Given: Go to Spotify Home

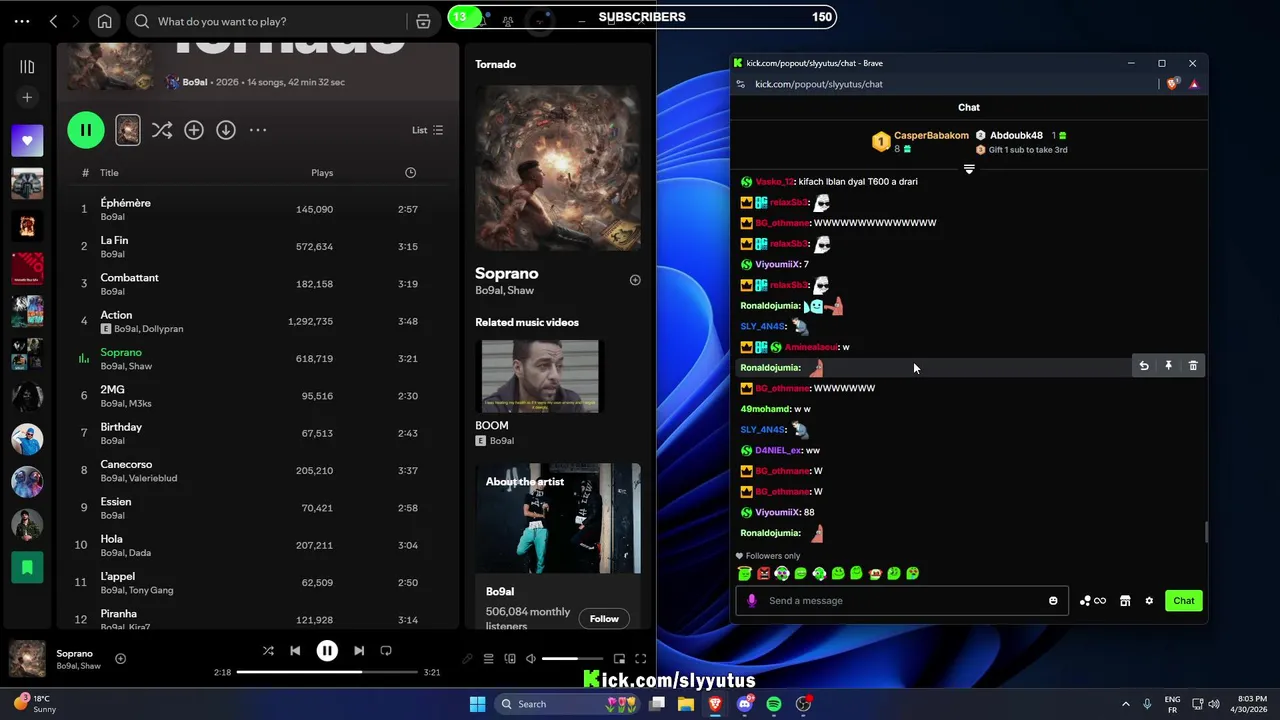Looking at the screenshot, I should tap(104, 21).
